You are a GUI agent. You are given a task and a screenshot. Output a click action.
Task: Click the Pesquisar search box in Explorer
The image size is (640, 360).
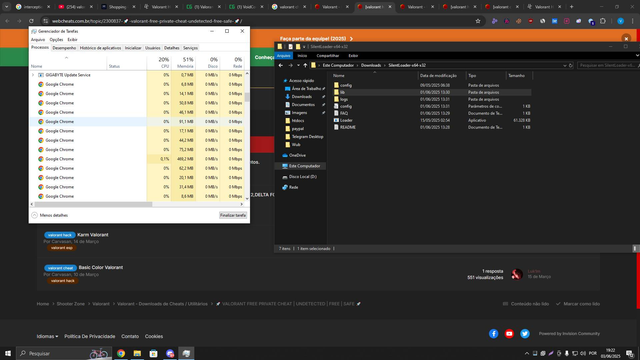click(608, 65)
